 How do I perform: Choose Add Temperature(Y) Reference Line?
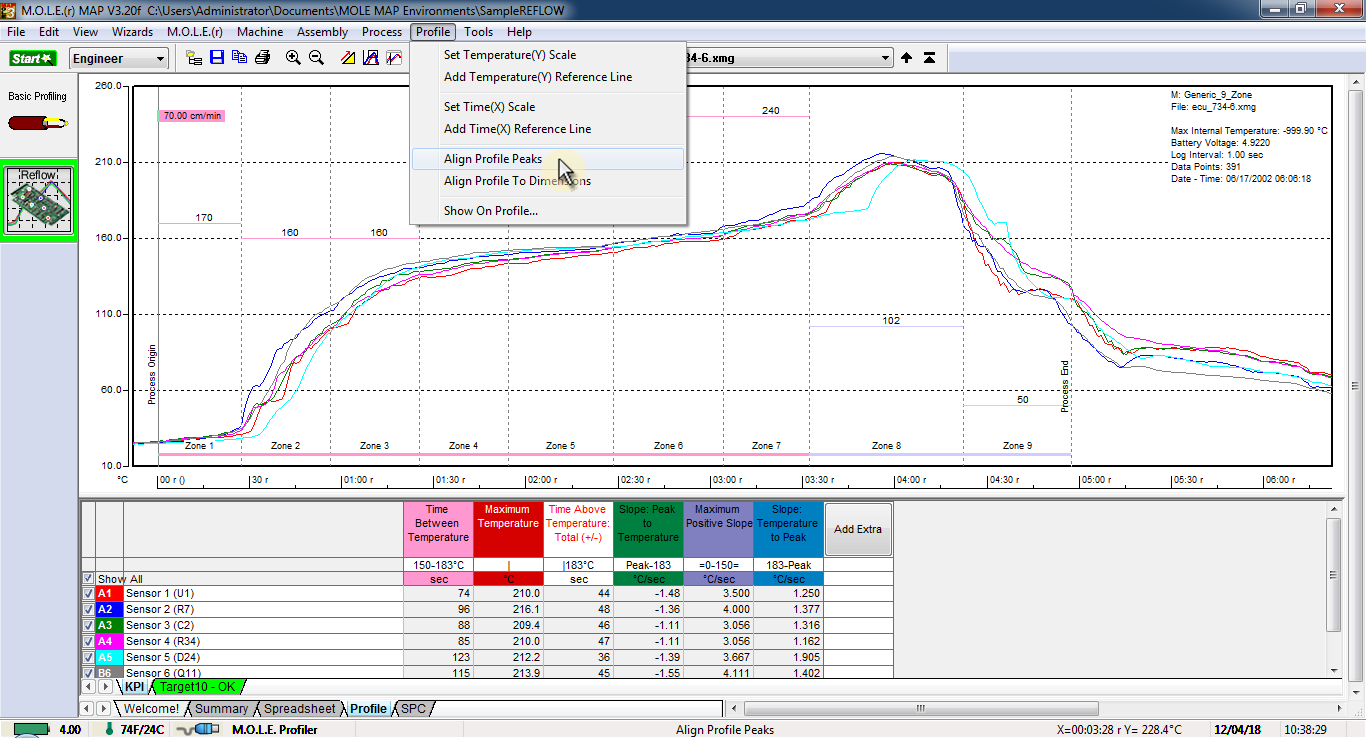(x=548, y=77)
